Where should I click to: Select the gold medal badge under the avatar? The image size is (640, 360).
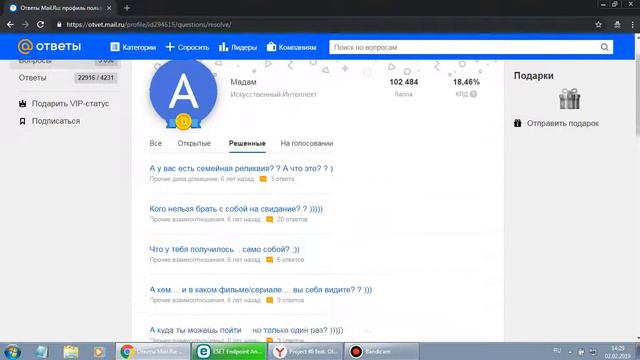point(183,121)
